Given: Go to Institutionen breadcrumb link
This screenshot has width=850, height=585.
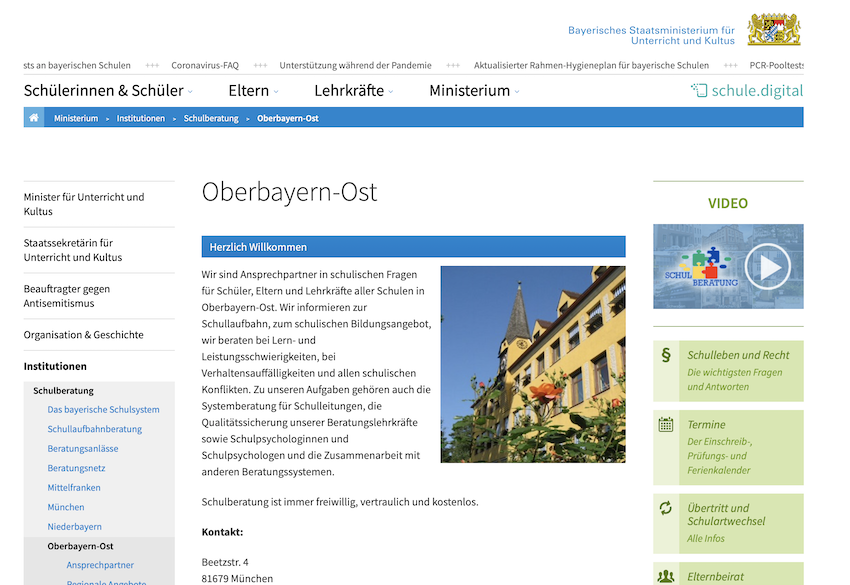Looking at the screenshot, I should coord(141,118).
